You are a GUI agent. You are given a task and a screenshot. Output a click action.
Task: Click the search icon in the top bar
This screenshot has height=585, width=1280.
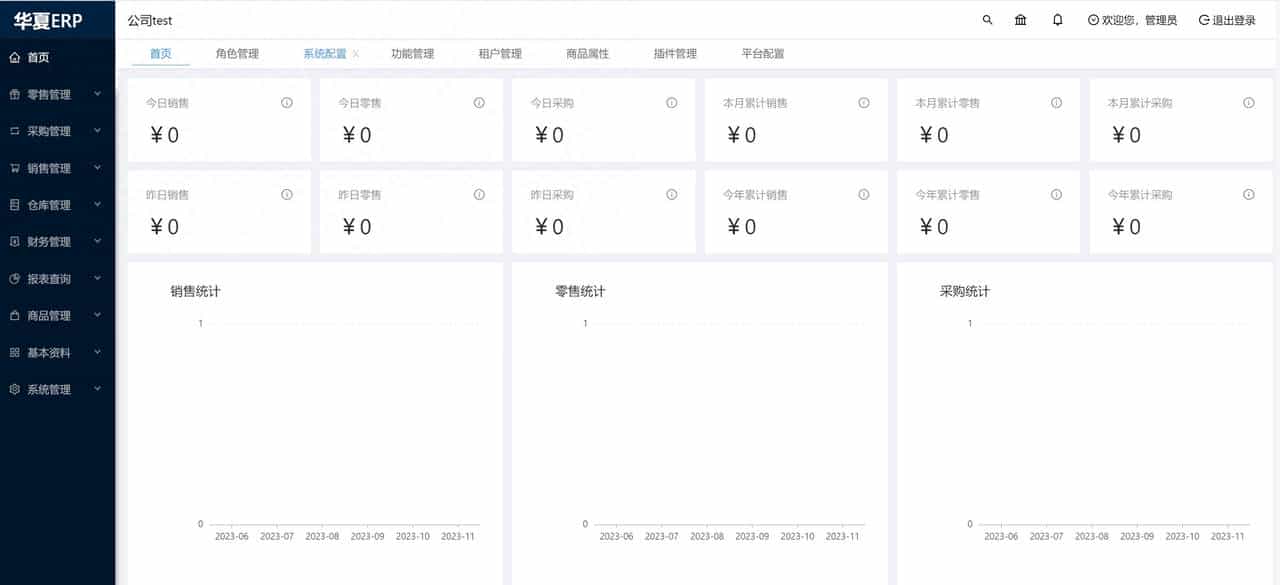point(987,19)
